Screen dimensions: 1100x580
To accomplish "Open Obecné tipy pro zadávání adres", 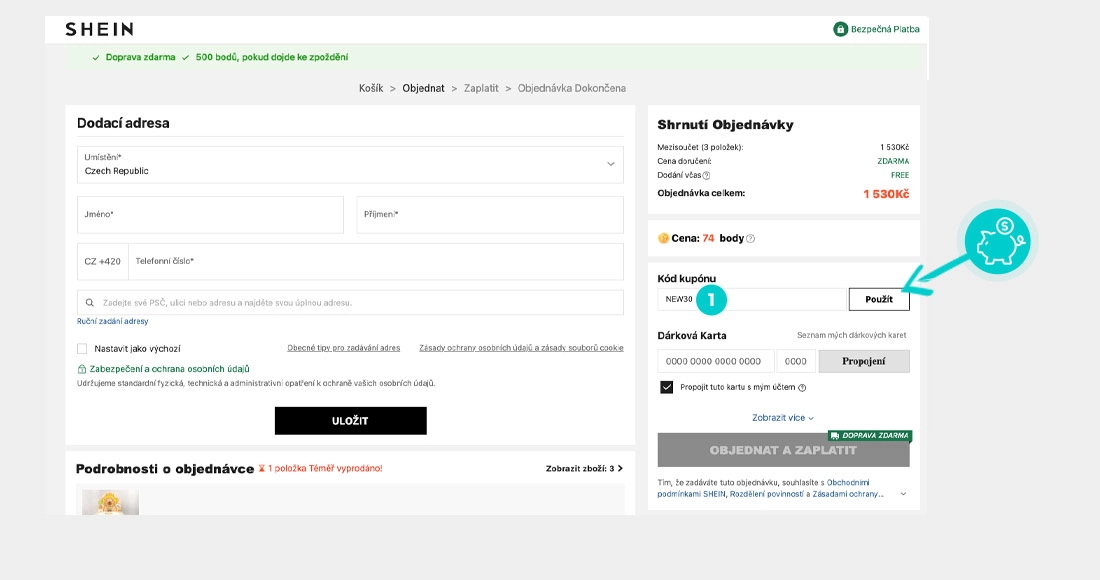I will tap(344, 348).
